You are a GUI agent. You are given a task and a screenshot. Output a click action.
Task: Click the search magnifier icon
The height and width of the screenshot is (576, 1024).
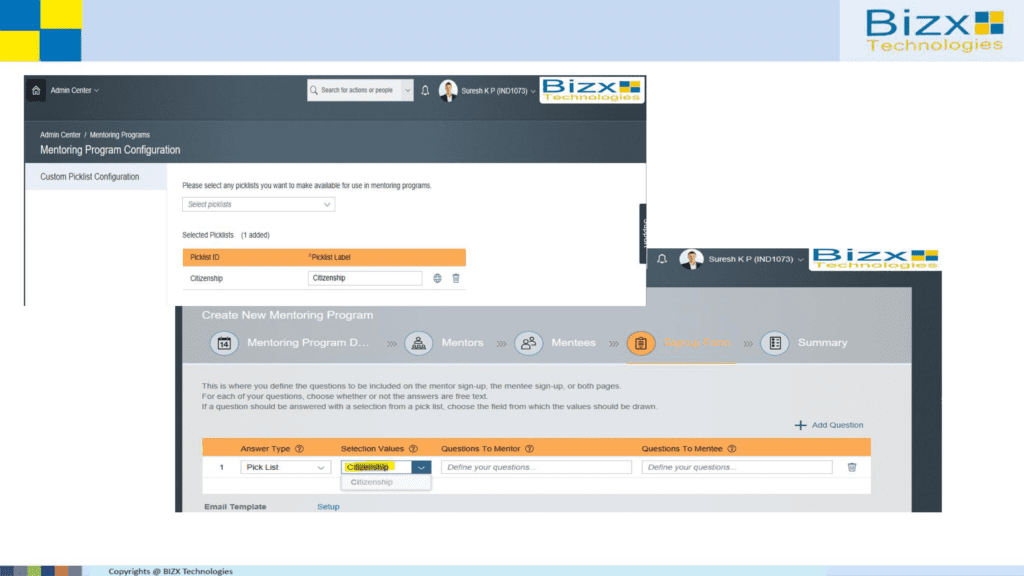314,90
